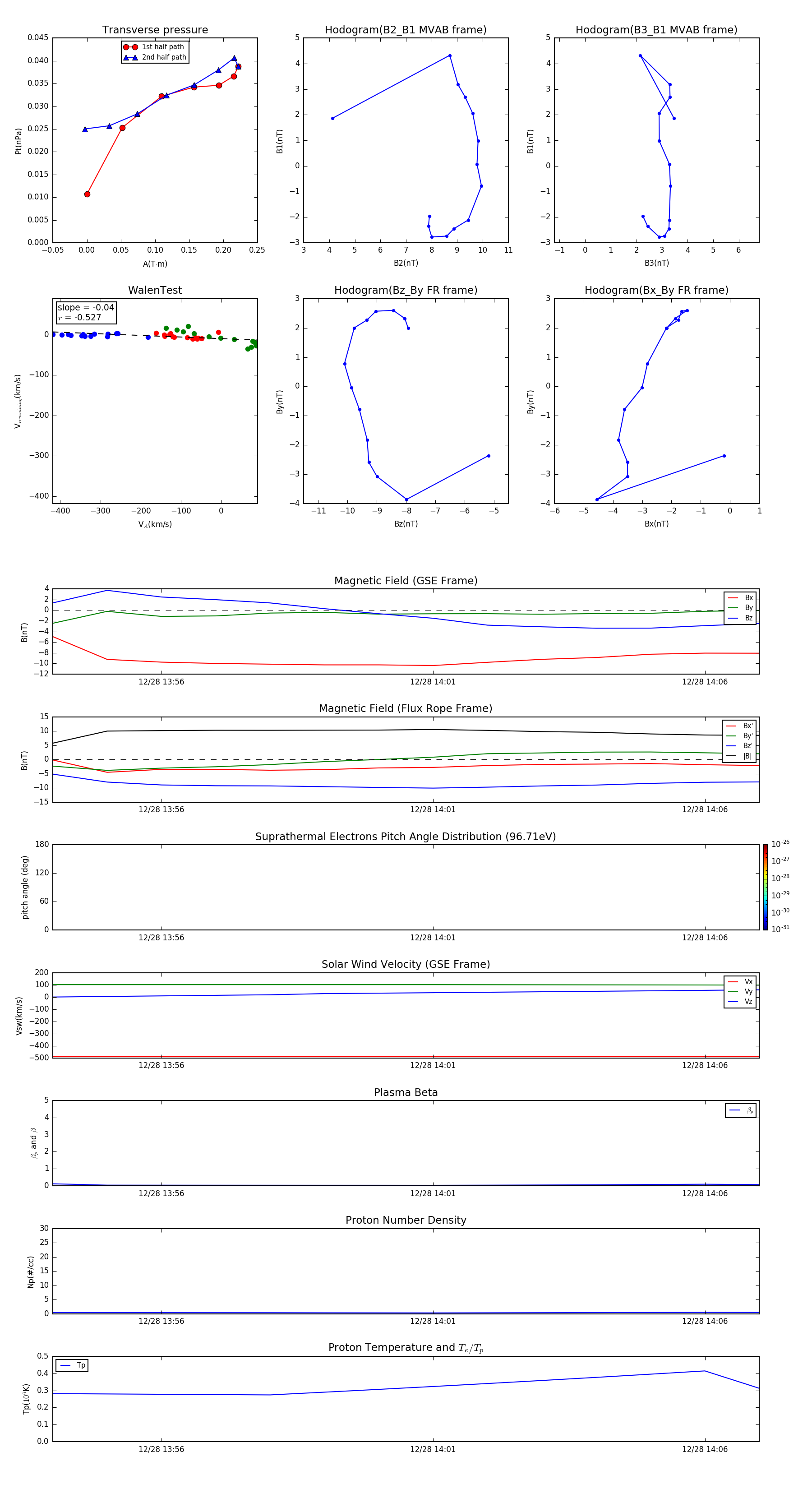Click the Suprathermal Electrons Pitch Angle Distribution title
The image size is (812, 1489).
(406, 837)
